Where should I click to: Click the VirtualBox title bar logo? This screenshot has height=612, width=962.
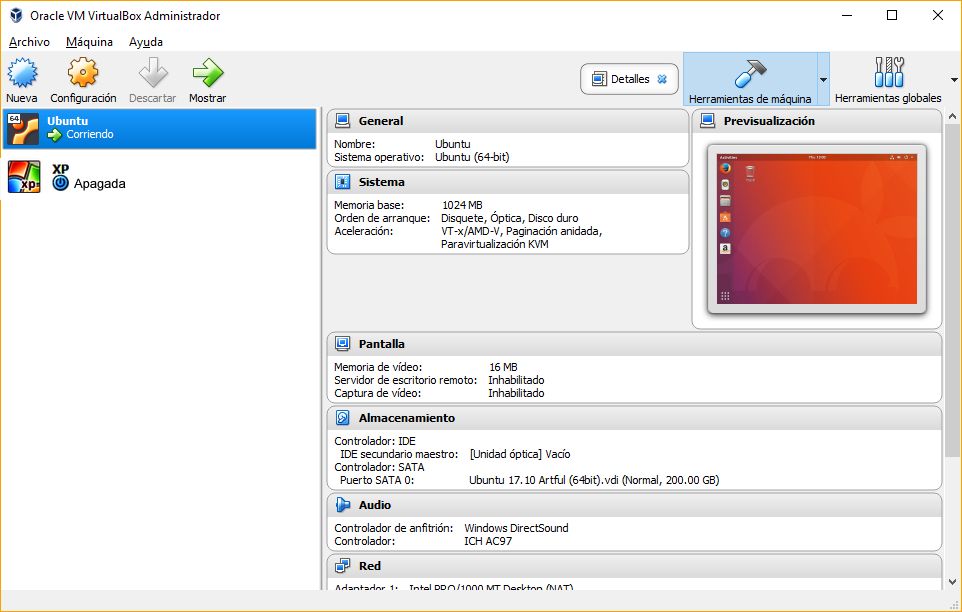tap(16, 15)
